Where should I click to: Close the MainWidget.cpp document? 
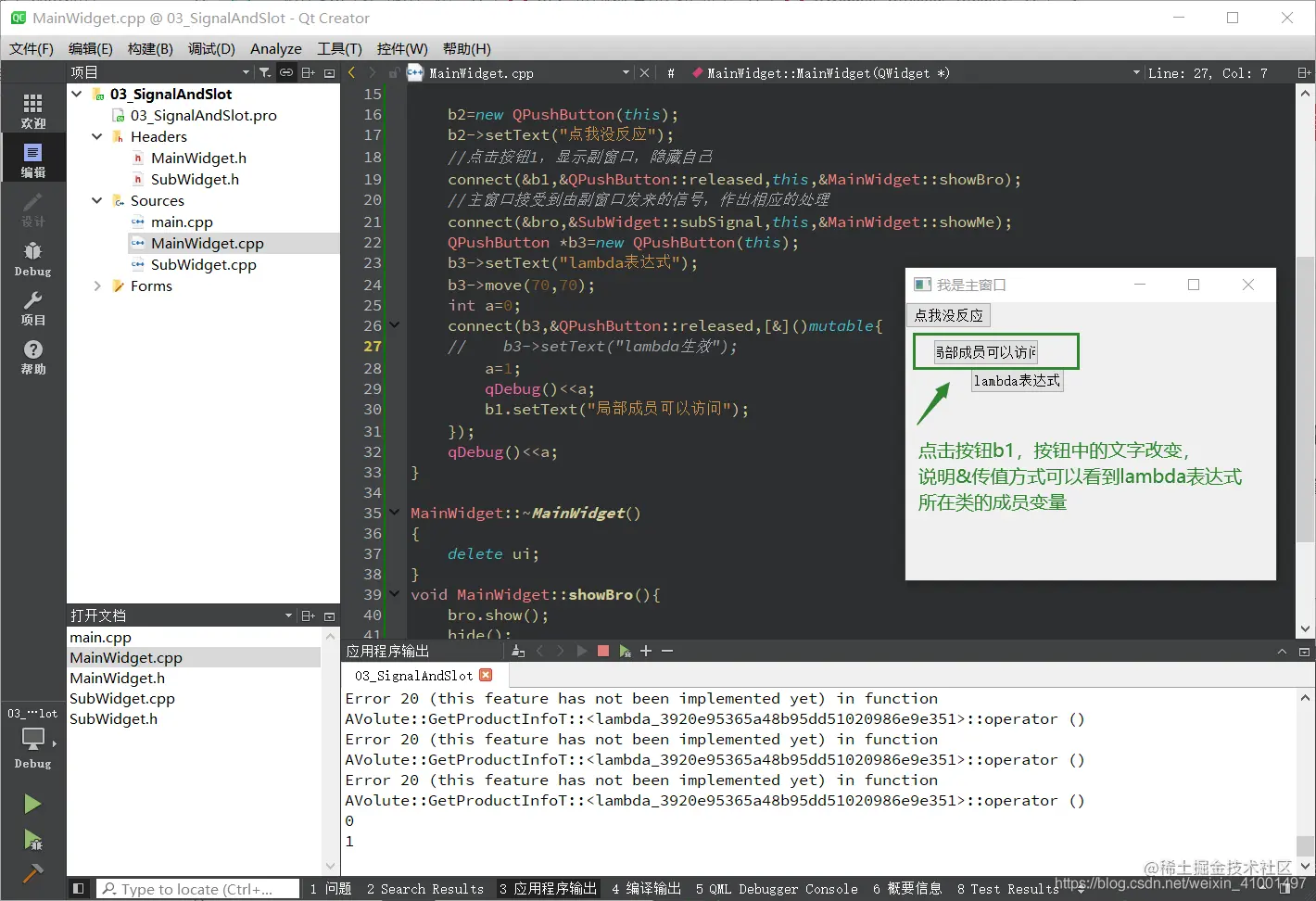[645, 72]
